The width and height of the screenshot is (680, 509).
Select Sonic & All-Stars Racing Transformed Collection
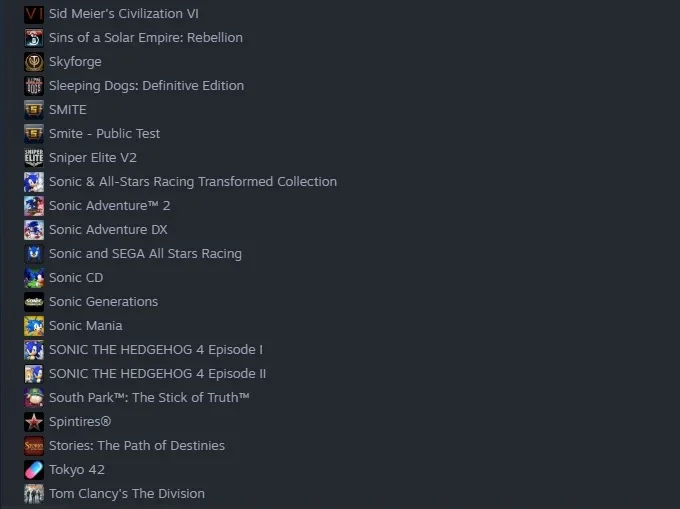click(193, 182)
